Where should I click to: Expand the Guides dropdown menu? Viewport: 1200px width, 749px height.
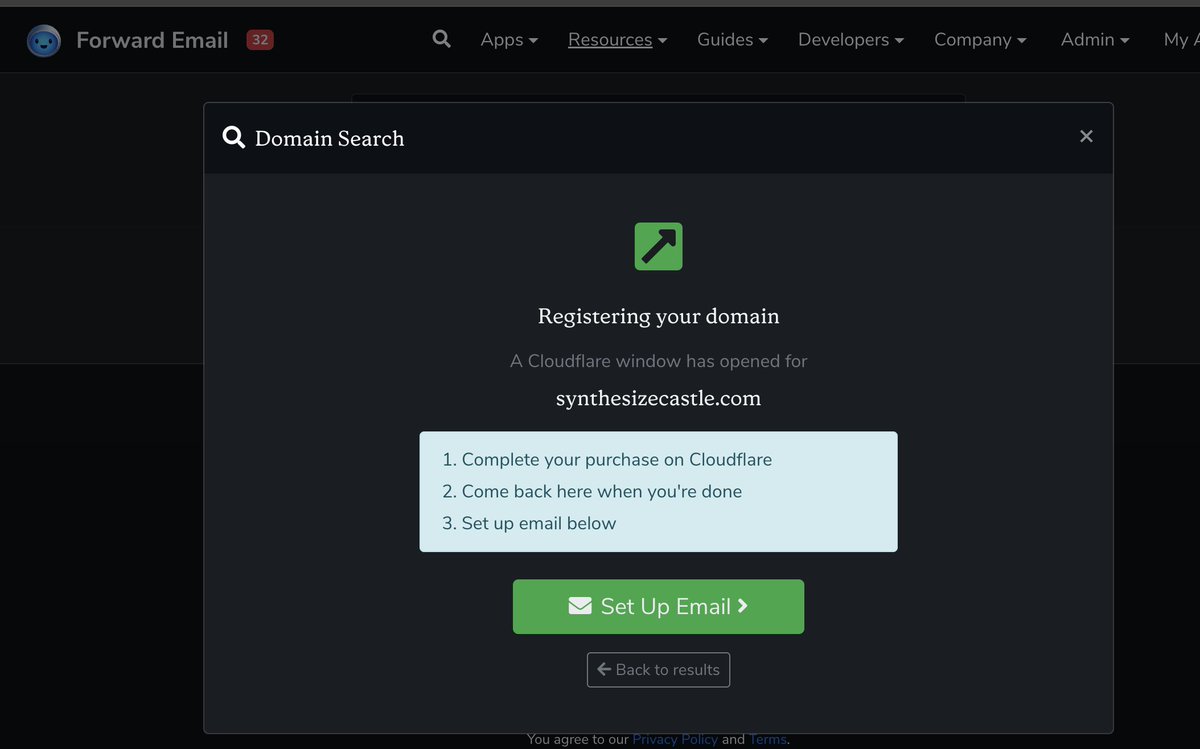[732, 40]
